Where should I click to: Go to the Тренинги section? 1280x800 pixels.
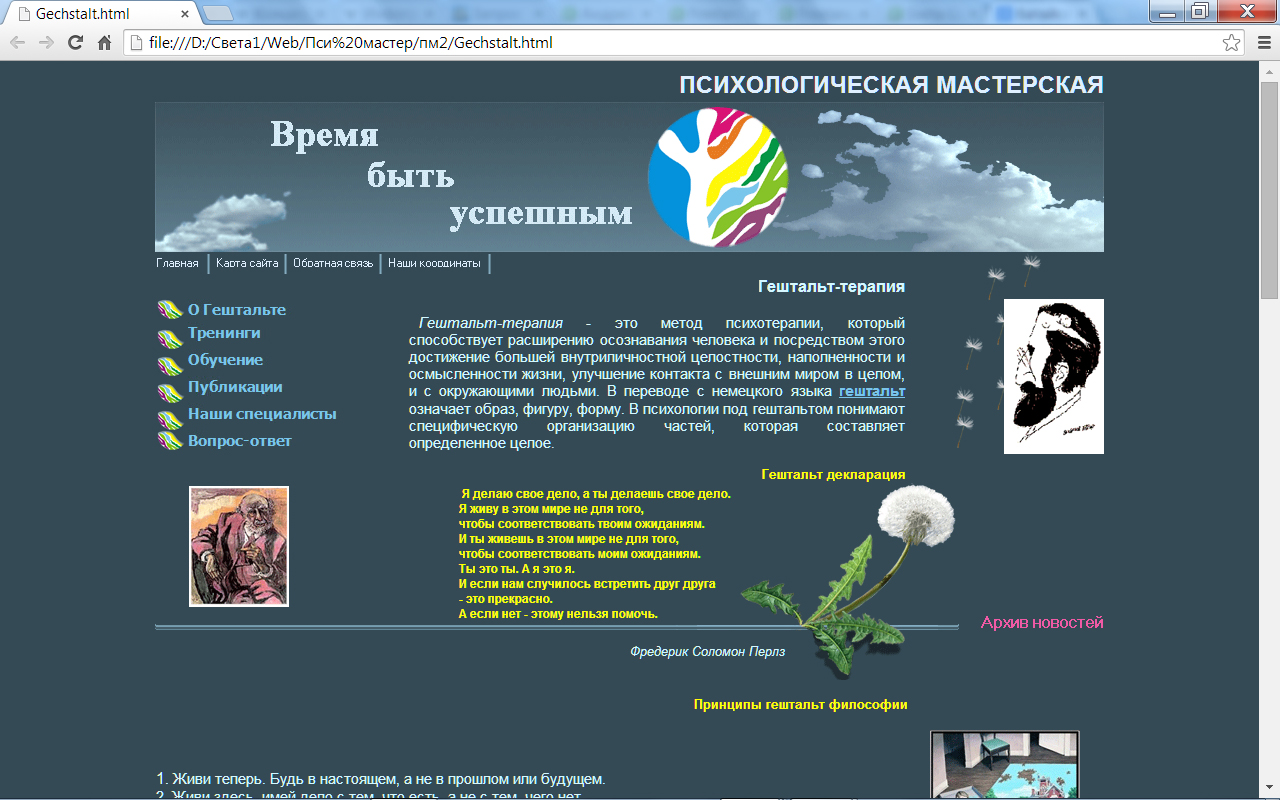(224, 333)
